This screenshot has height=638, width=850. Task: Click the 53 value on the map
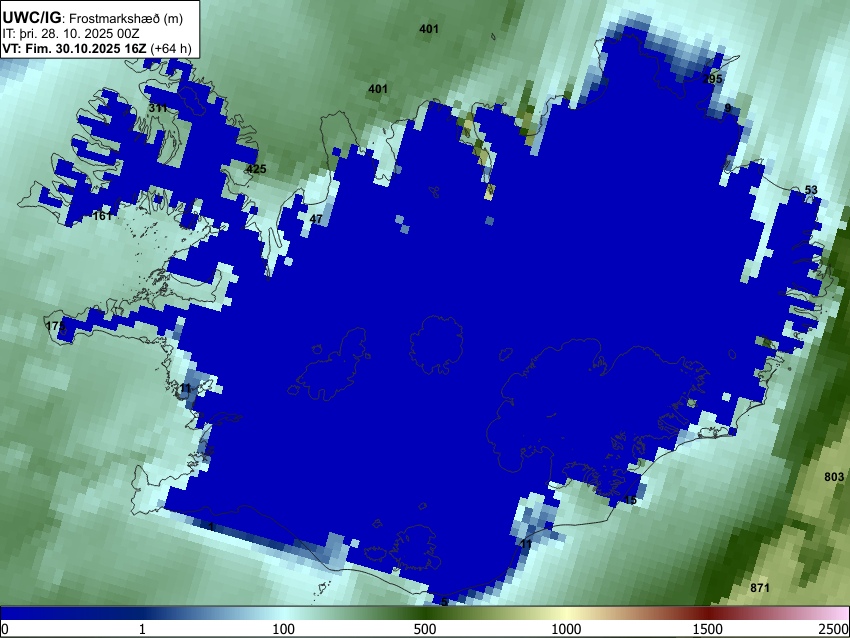[x=811, y=190]
